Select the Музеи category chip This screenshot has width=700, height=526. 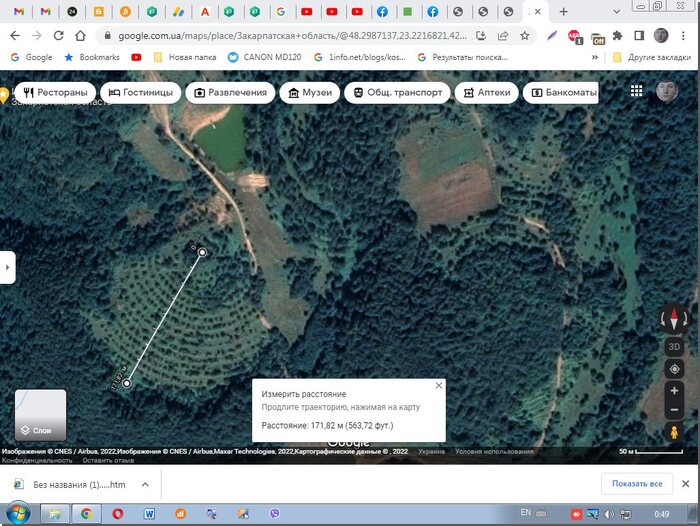[309, 93]
